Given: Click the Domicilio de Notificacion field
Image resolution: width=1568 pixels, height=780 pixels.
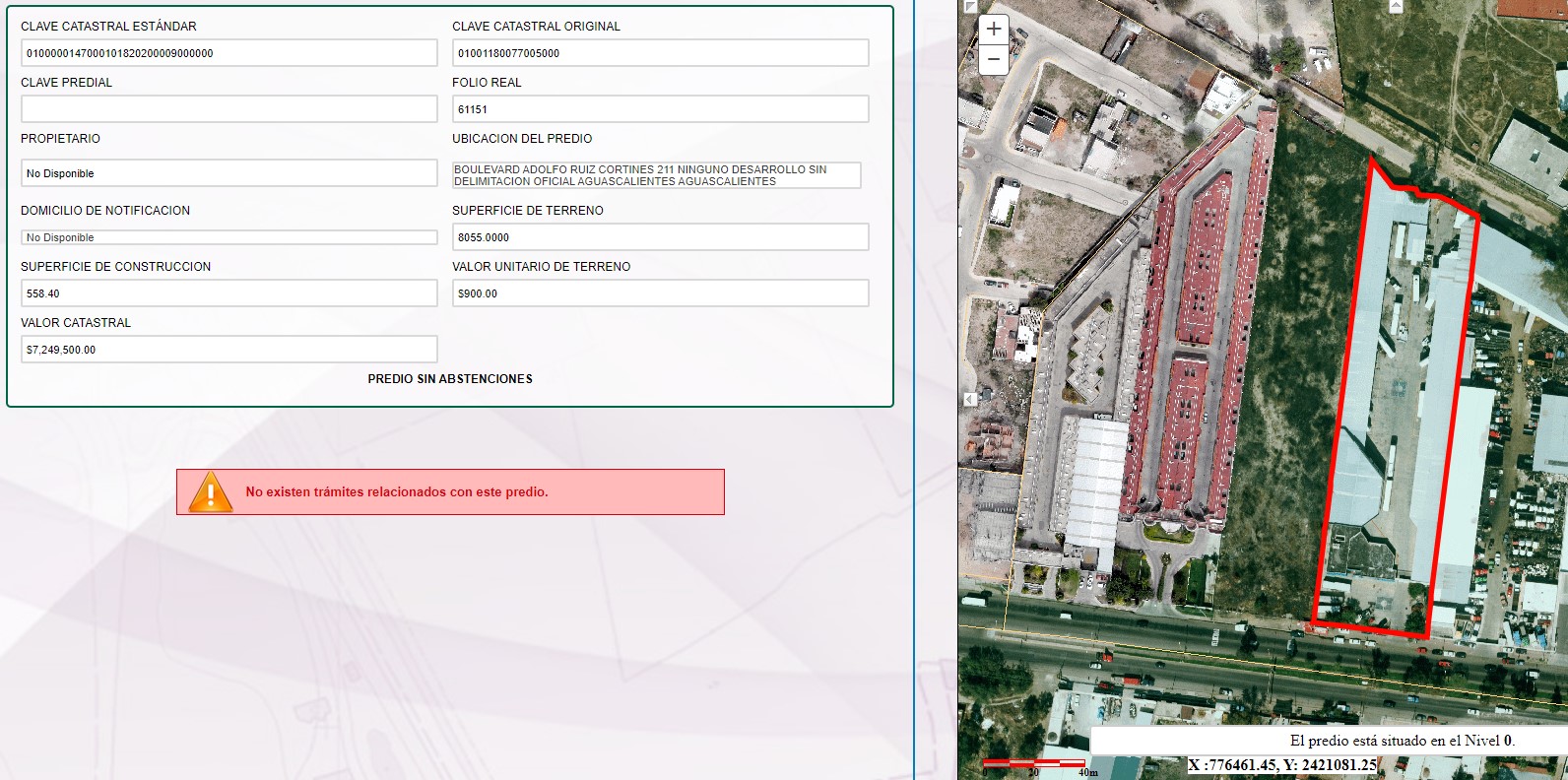Looking at the screenshot, I should click(x=229, y=237).
